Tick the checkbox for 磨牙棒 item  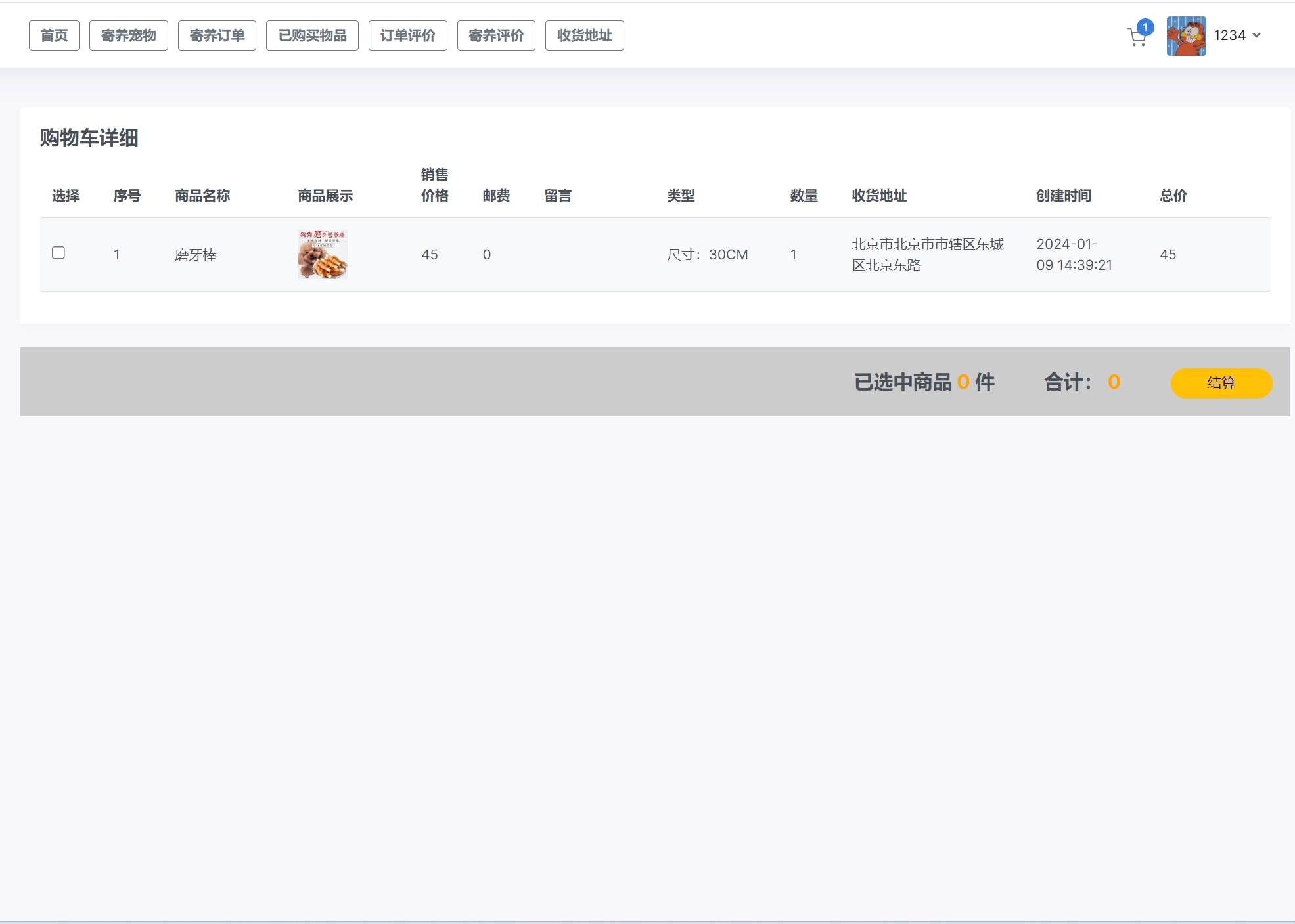tap(58, 253)
